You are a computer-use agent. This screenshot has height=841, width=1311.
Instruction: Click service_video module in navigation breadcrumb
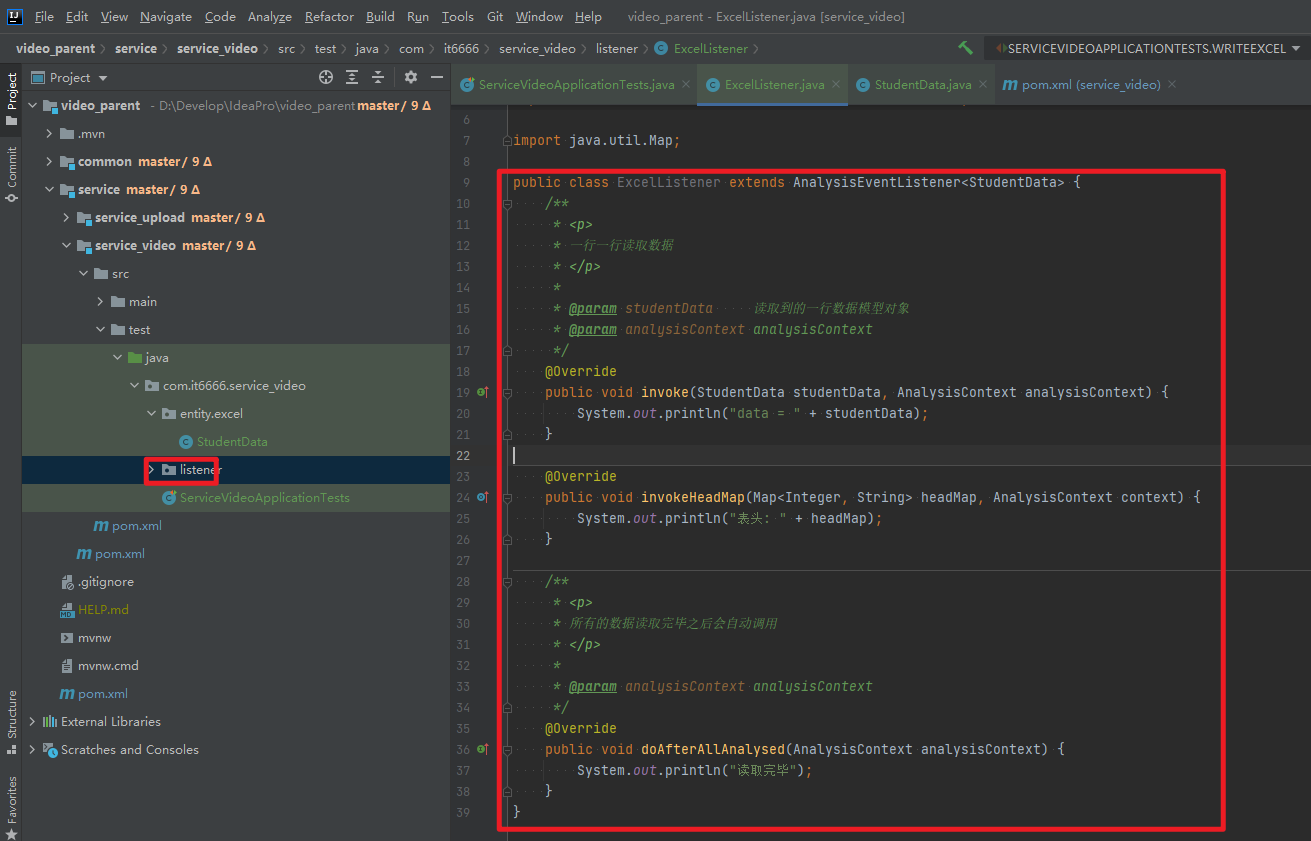pyautogui.click(x=217, y=48)
